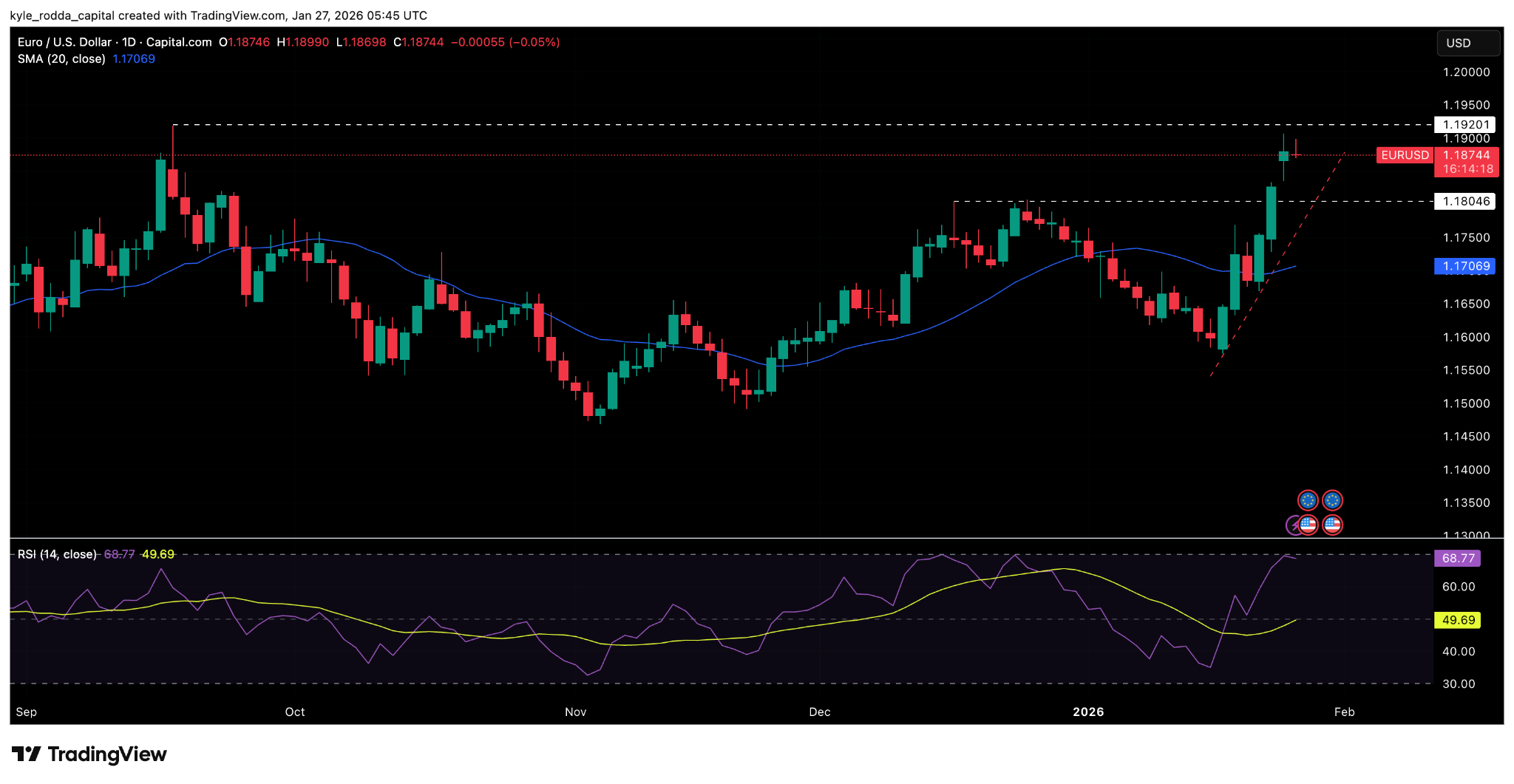Click the TradingView logo at the bottom
This screenshot has height=784, width=1514.
click(89, 754)
